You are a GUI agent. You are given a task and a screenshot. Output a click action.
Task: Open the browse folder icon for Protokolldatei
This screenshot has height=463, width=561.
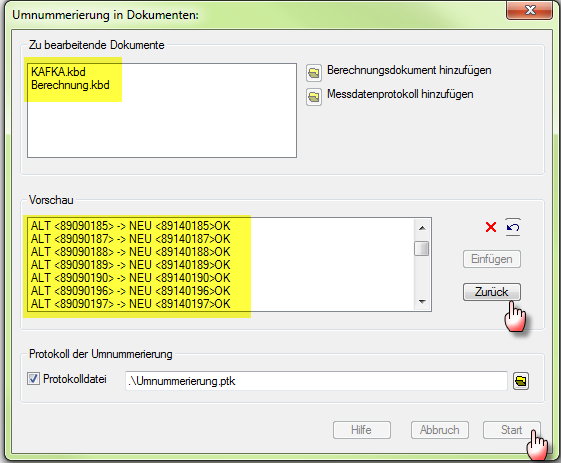click(x=521, y=381)
